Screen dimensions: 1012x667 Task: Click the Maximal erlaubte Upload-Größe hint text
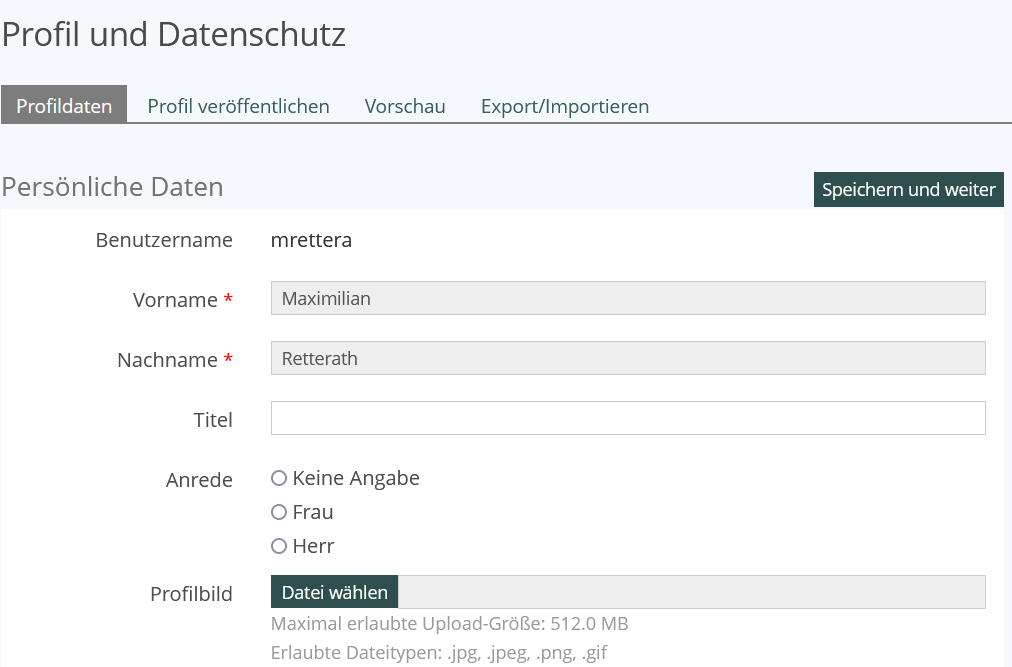click(x=449, y=624)
